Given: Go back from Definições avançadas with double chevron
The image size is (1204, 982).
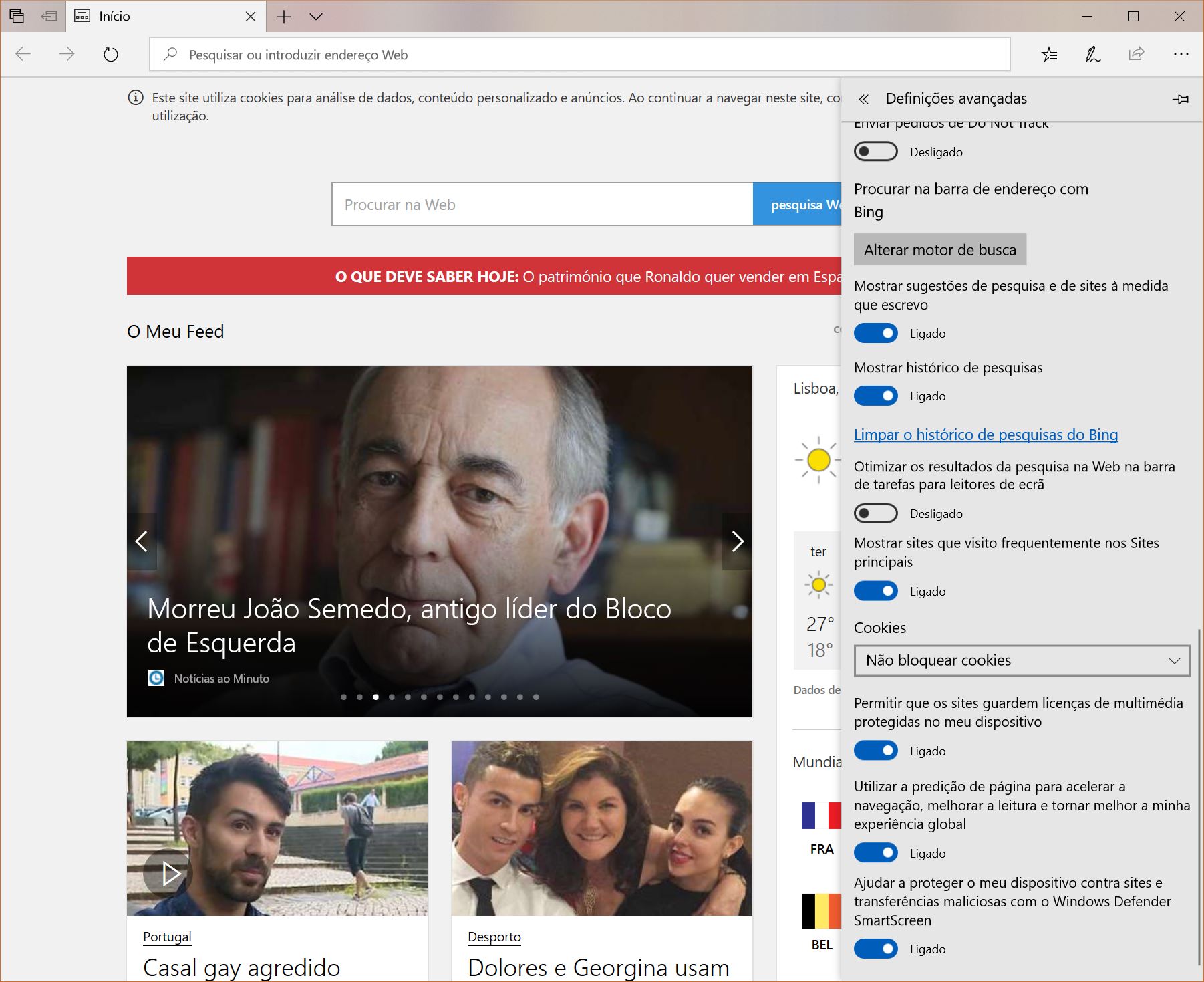Looking at the screenshot, I should click(x=863, y=99).
